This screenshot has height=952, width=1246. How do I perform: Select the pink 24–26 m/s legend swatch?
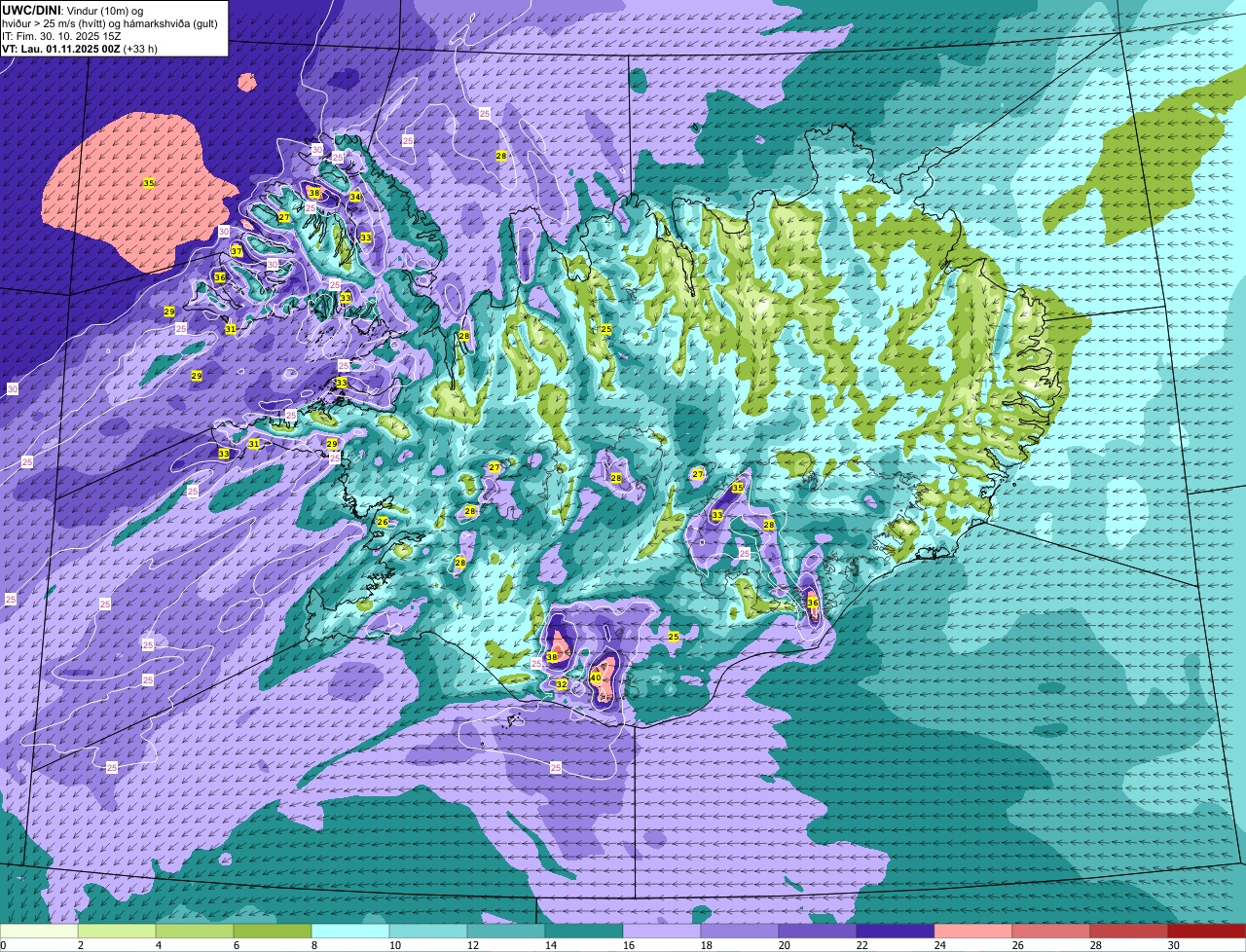pyautogui.click(x=973, y=932)
